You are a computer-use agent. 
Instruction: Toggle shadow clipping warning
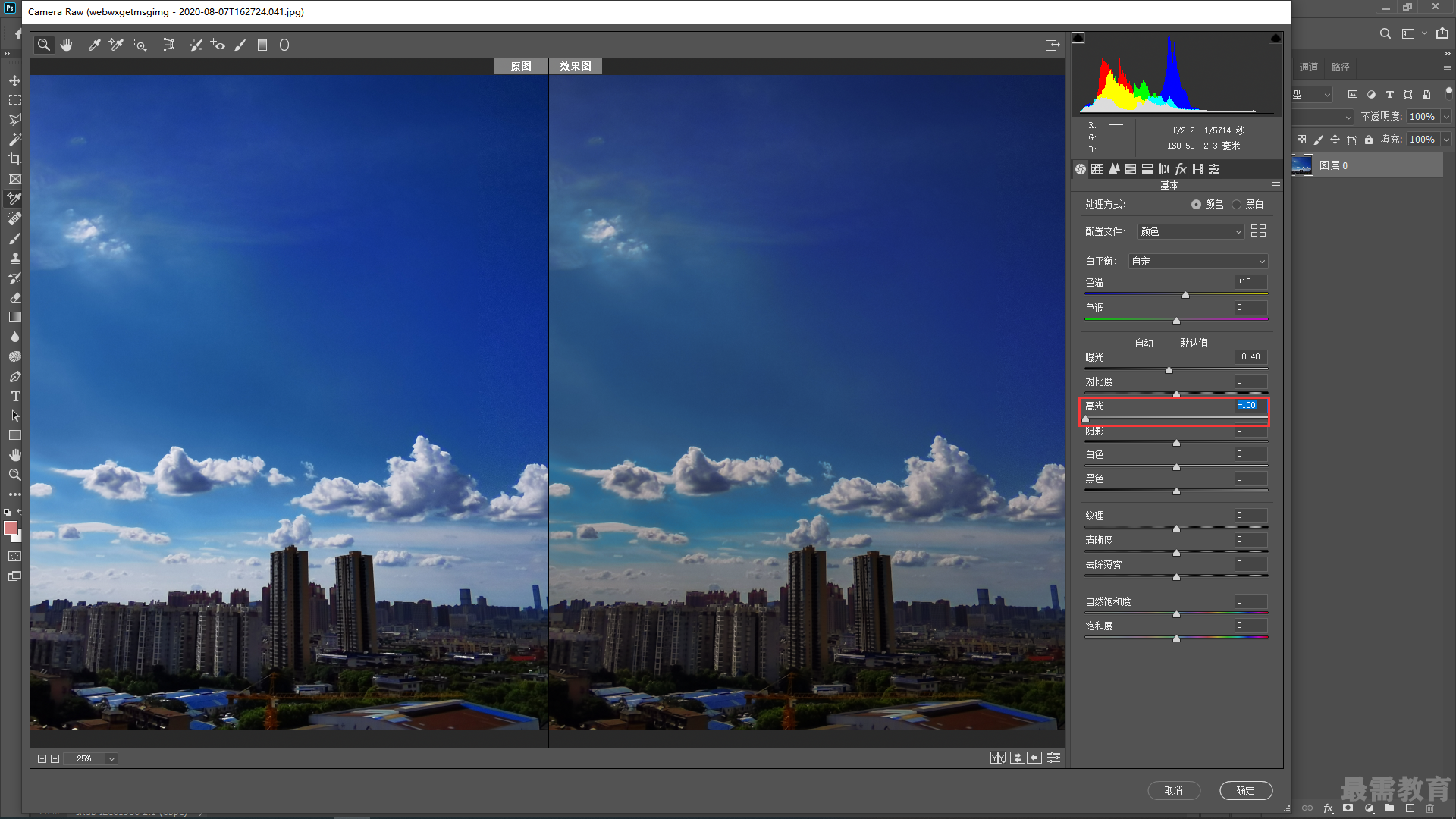[1078, 38]
